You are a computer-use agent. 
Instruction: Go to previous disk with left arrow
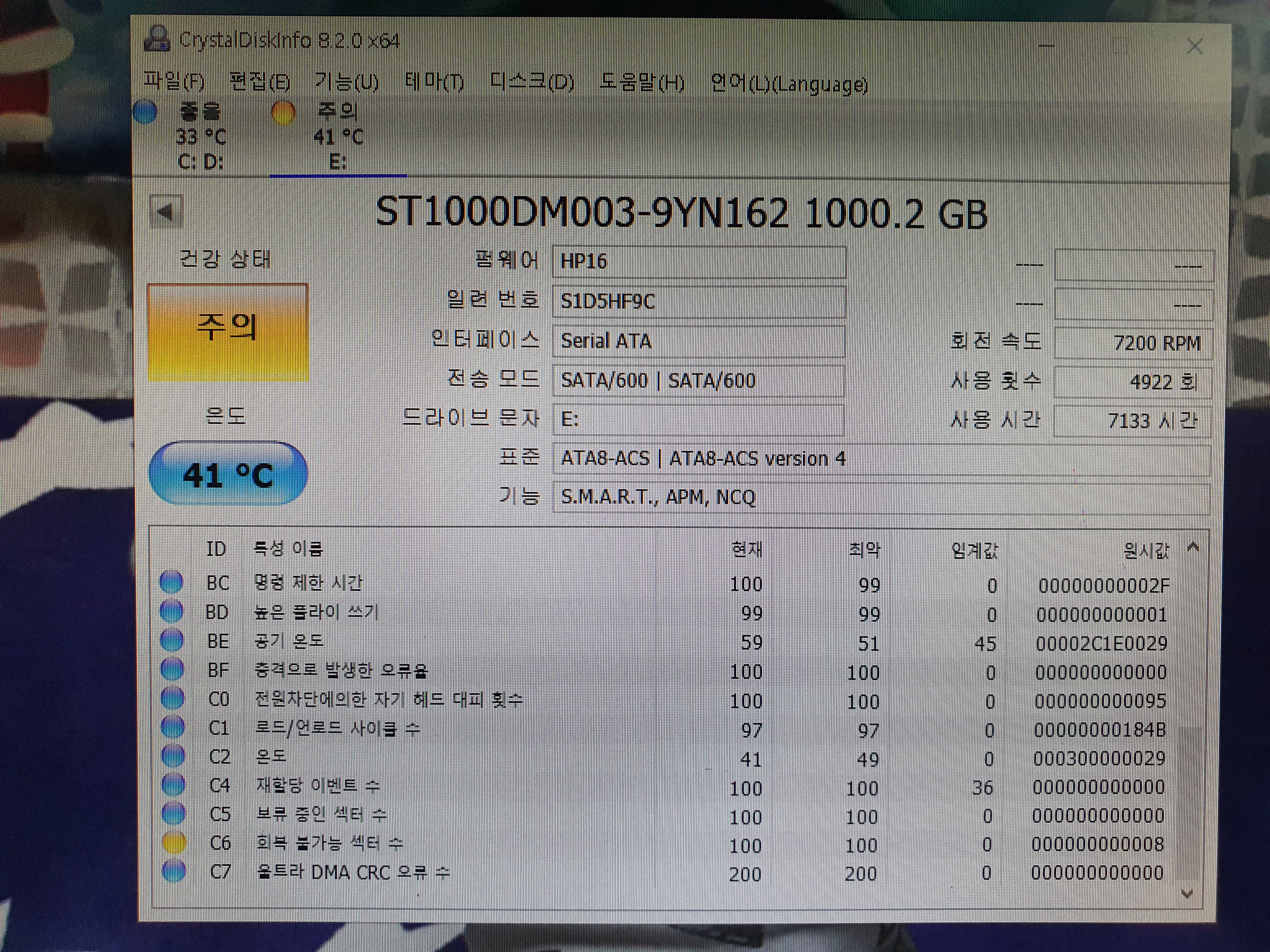coord(165,212)
